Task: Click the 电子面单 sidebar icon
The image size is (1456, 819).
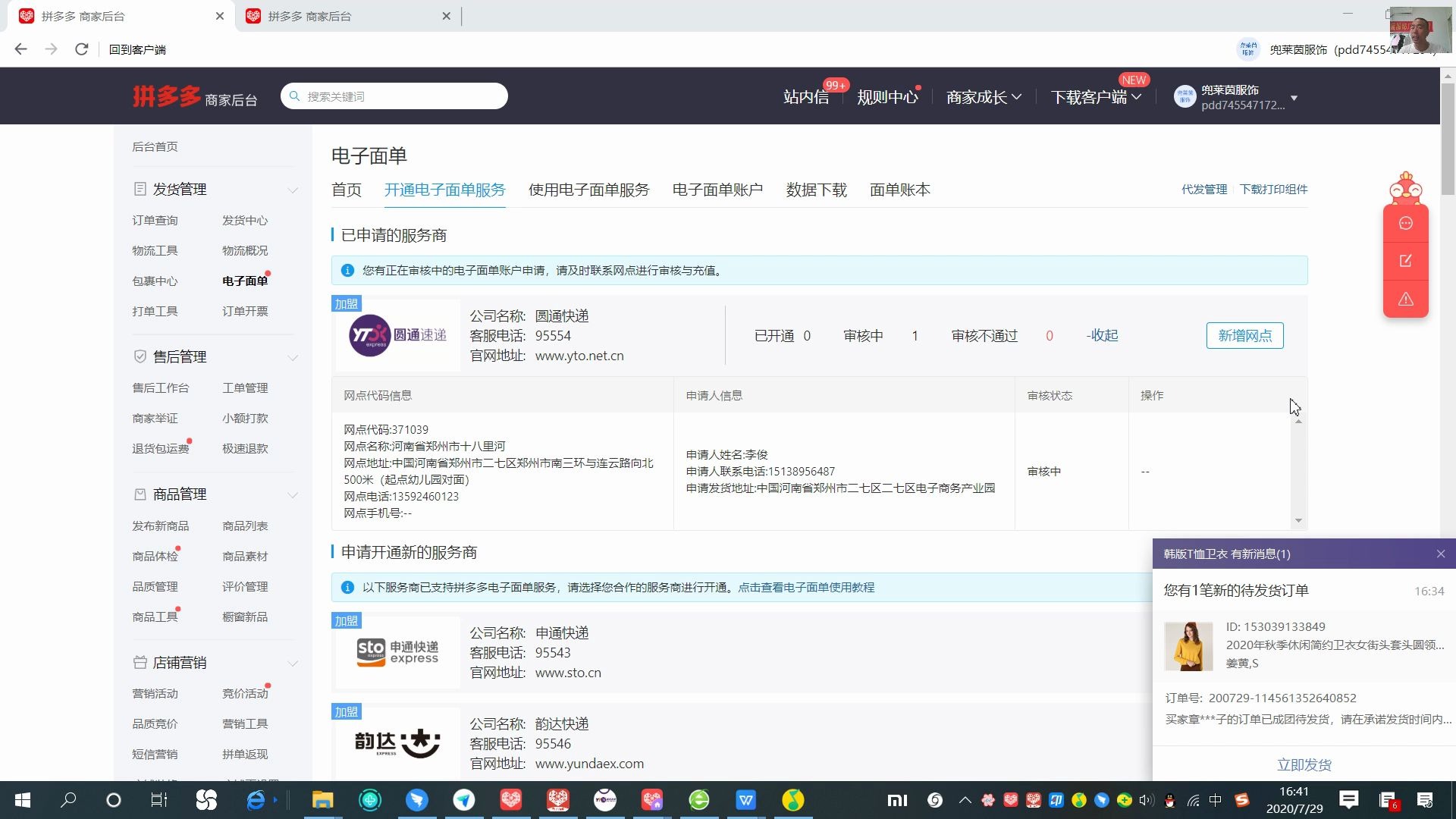Action: coord(244,280)
